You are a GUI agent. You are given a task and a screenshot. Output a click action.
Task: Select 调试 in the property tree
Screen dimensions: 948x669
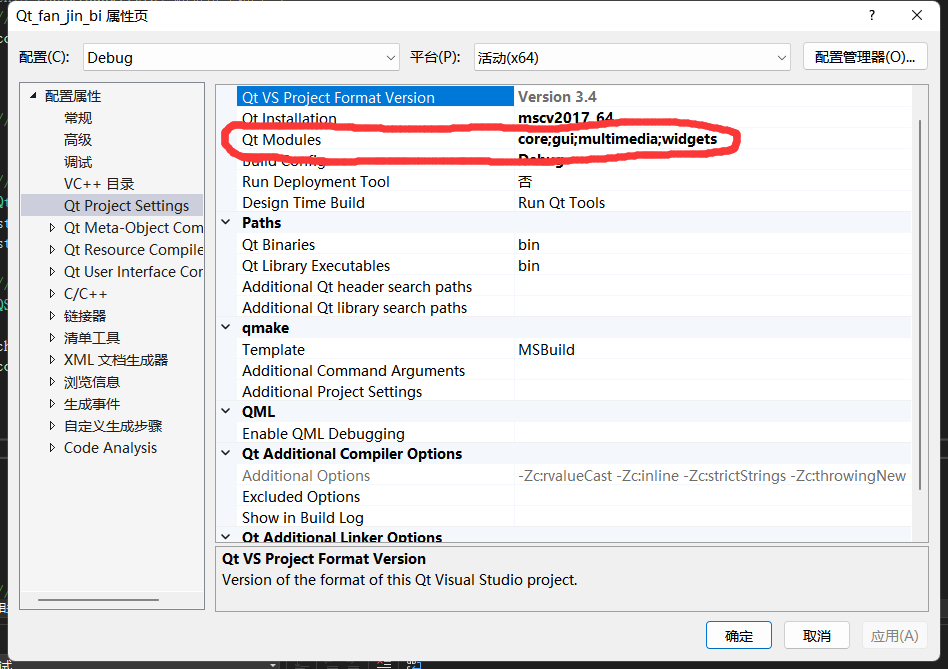[78, 162]
